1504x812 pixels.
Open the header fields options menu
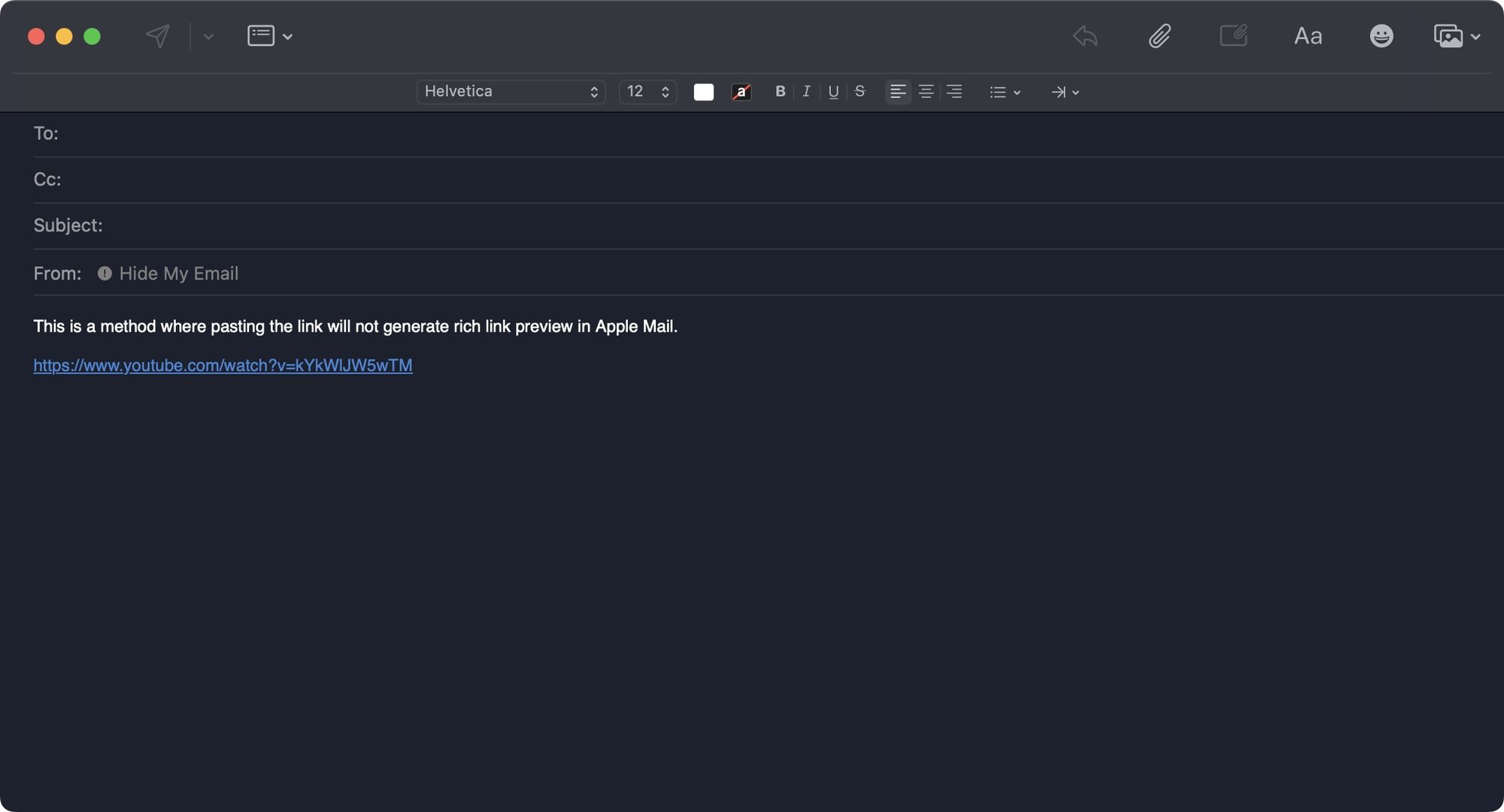click(x=270, y=36)
